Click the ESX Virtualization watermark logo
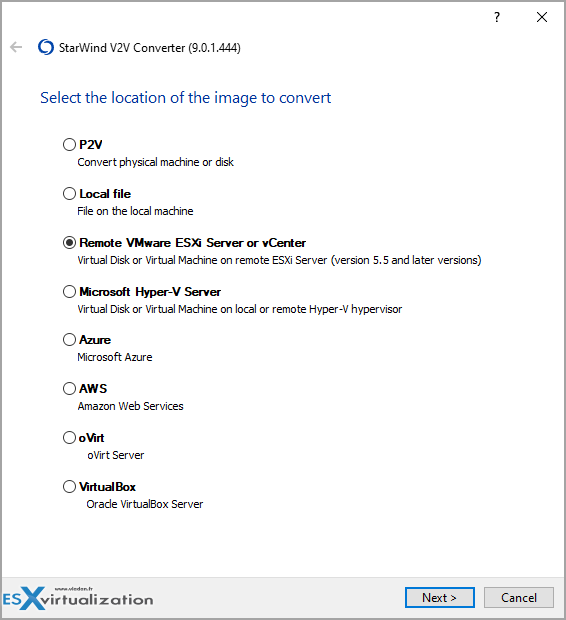The width and height of the screenshot is (566, 620). (x=78, y=598)
